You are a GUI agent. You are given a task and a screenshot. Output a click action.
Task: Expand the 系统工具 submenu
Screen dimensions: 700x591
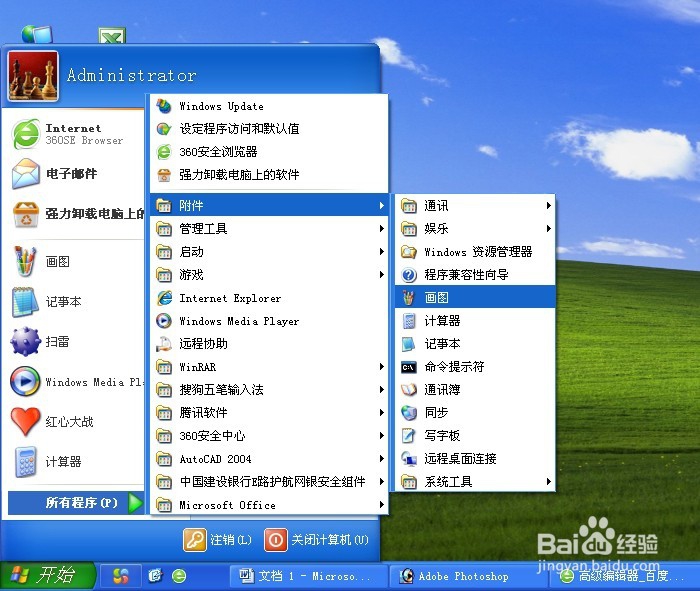click(x=475, y=482)
